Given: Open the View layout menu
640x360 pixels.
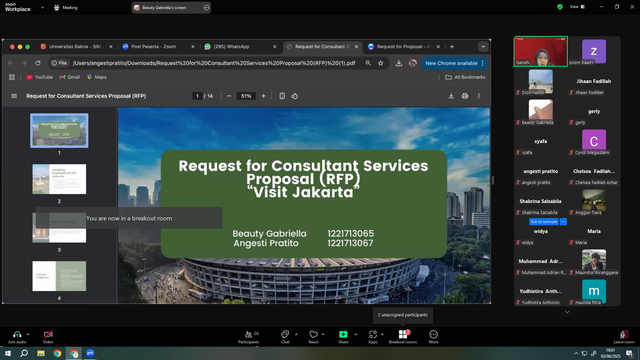Looking at the screenshot, I should pos(577,7).
